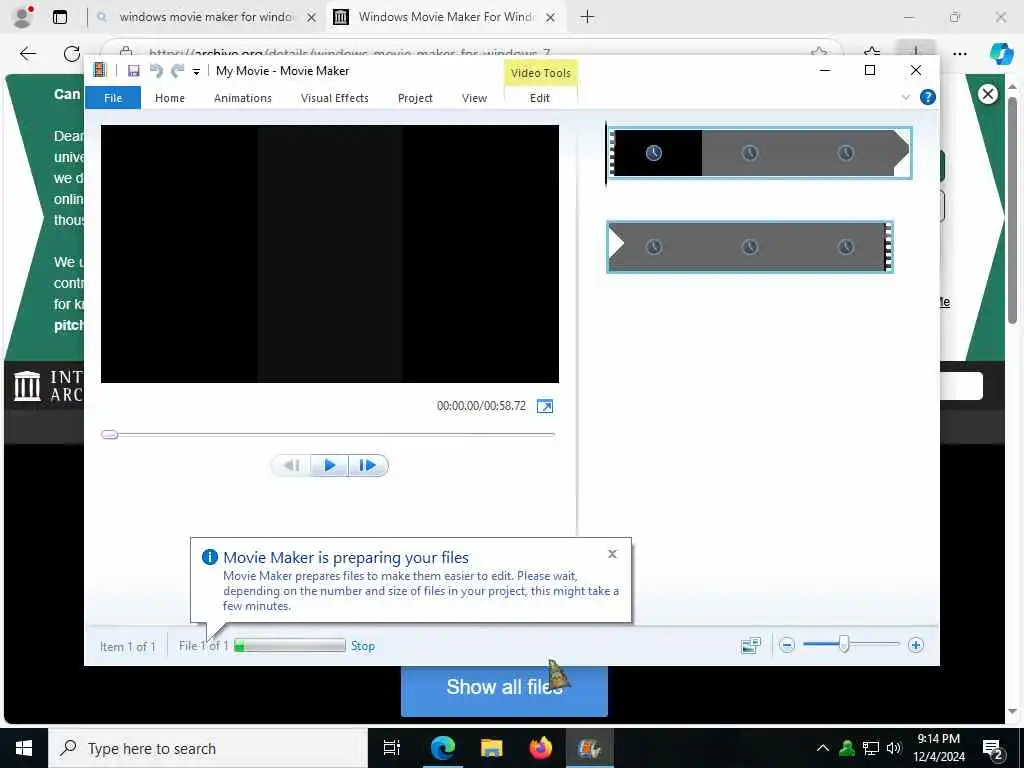Open Task View from the taskbar
The height and width of the screenshot is (768, 1024).
click(x=392, y=748)
